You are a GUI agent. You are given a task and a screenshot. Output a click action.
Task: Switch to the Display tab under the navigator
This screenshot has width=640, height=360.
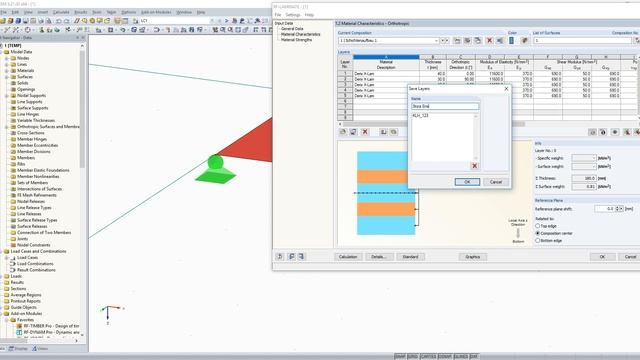(x=19, y=349)
